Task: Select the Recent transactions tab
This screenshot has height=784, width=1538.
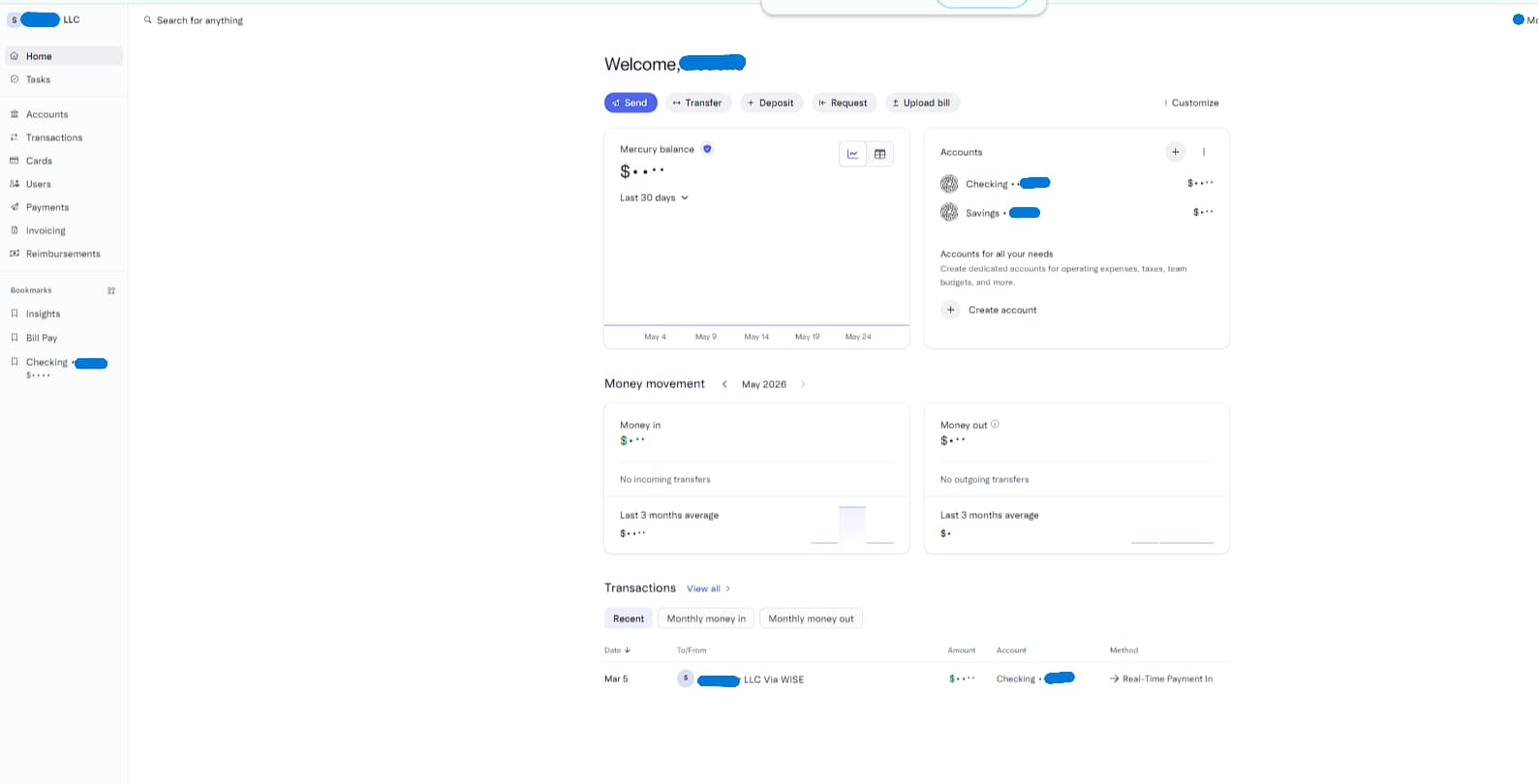Action: tap(629, 618)
